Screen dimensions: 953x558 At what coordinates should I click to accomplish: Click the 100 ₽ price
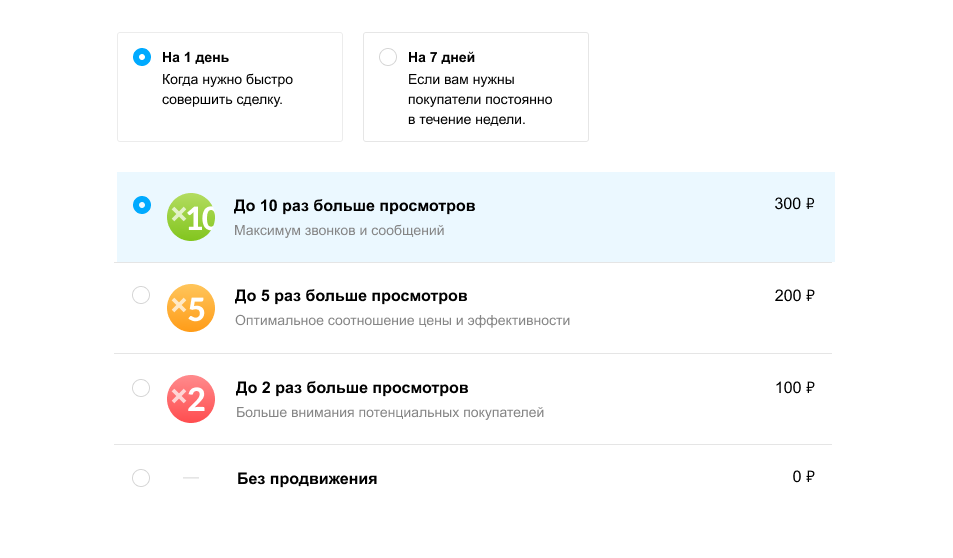794,387
